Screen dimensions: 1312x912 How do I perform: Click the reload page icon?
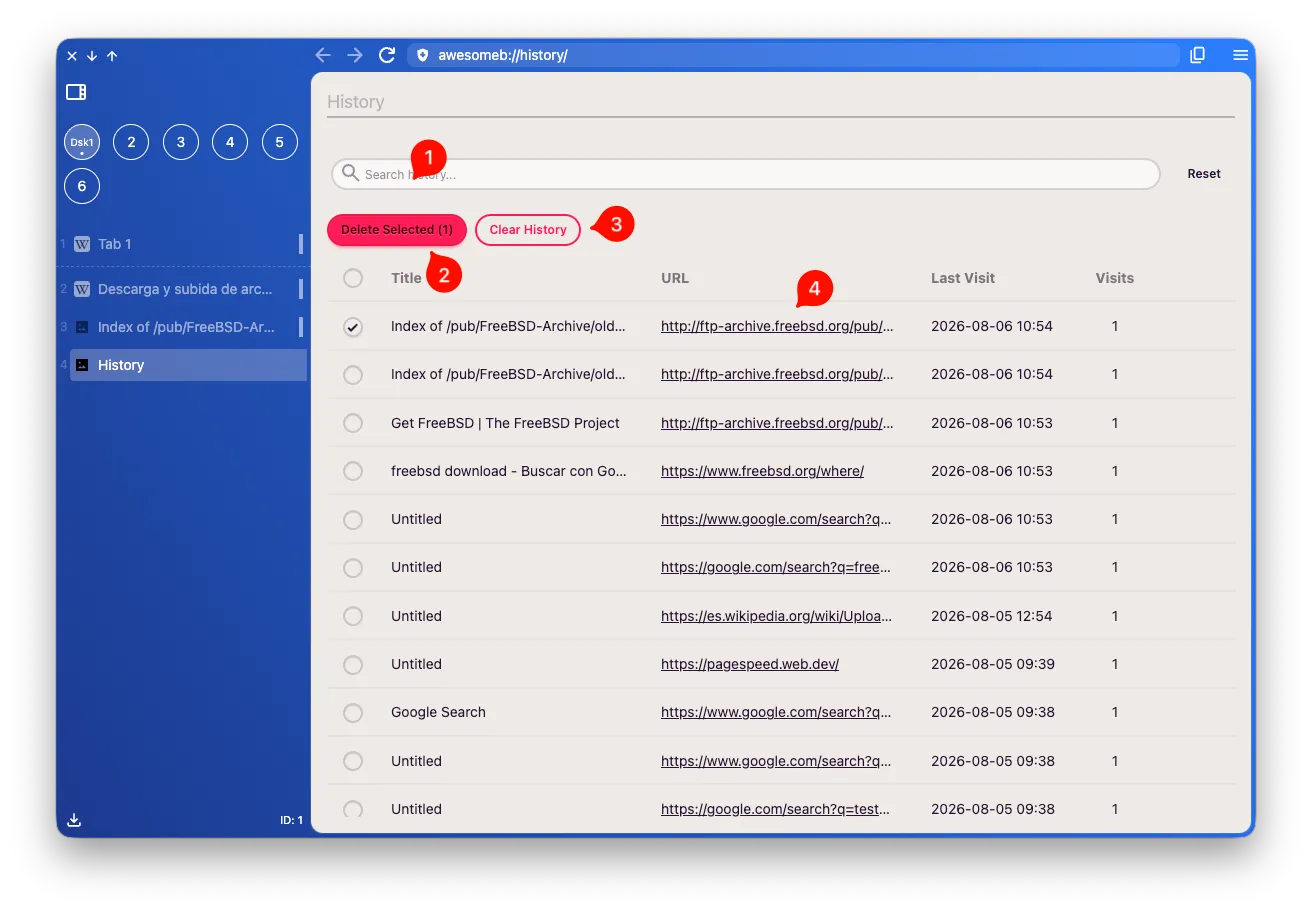coord(387,55)
